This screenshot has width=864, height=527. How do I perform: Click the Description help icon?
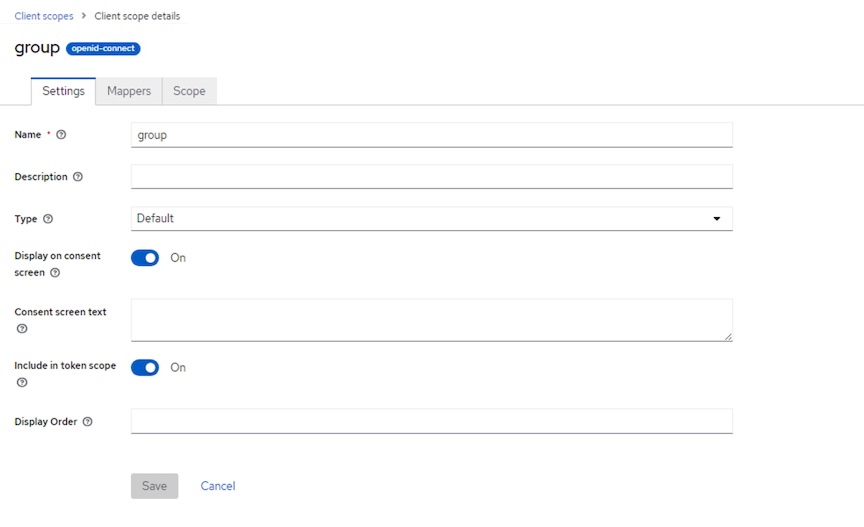coord(78,177)
